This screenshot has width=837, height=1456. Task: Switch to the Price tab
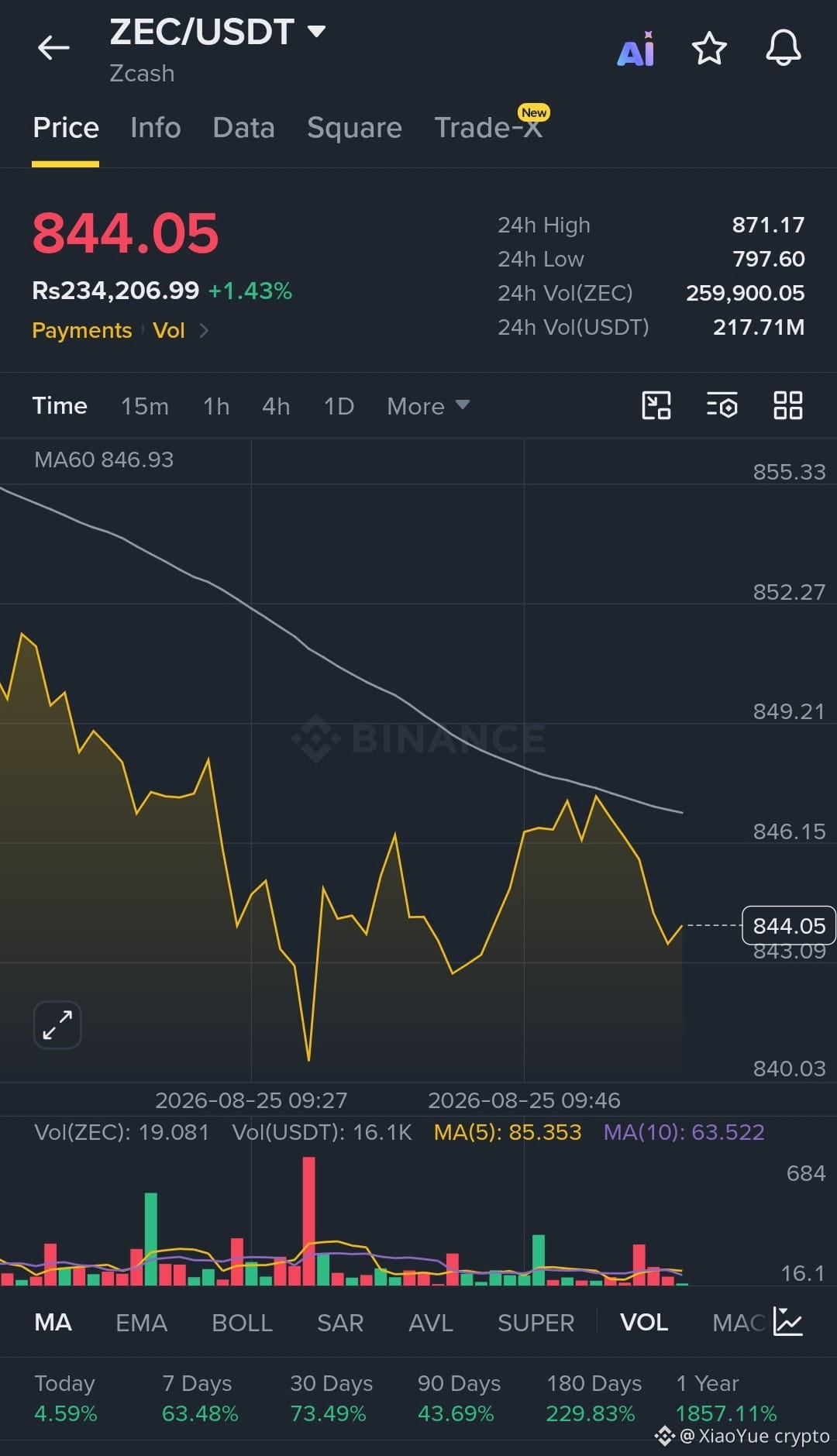pyautogui.click(x=66, y=128)
